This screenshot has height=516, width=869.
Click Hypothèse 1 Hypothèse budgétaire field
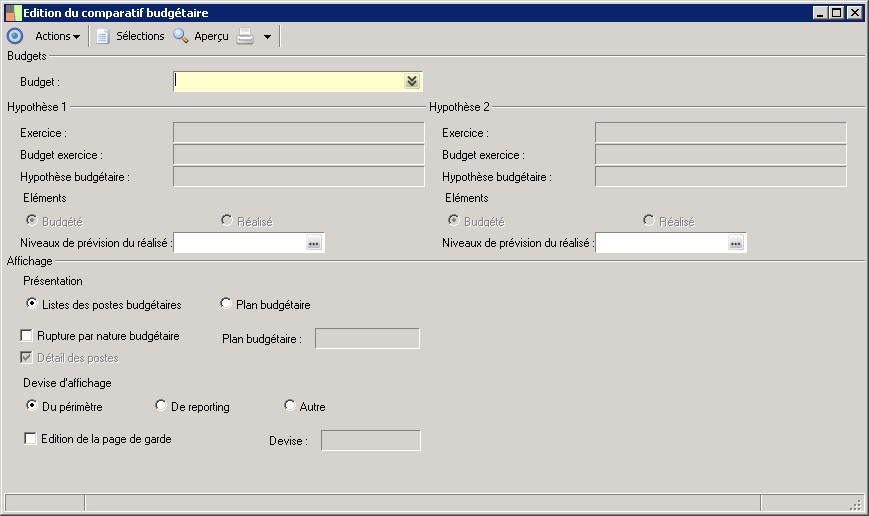click(x=299, y=177)
